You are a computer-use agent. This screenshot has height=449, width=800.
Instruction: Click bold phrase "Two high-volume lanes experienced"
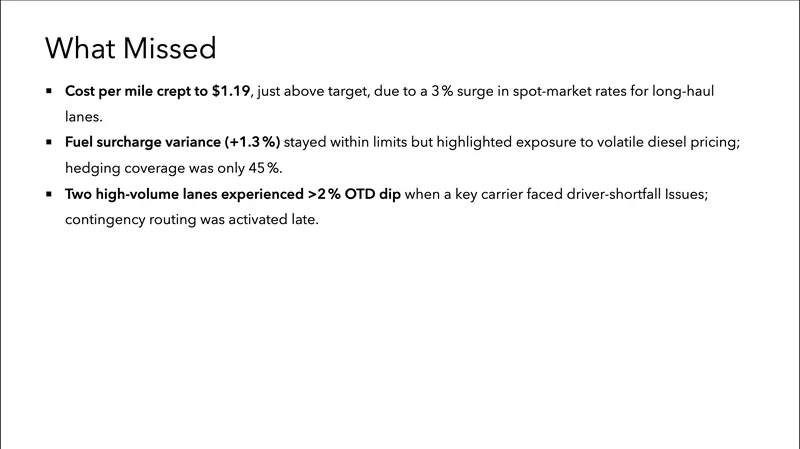click(183, 194)
